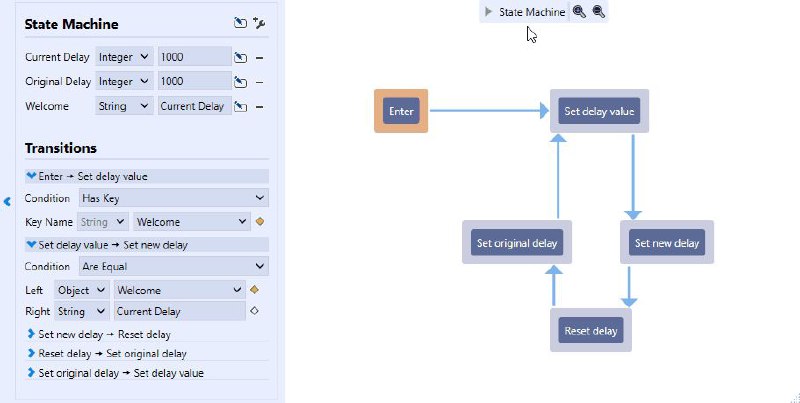This screenshot has width=800, height=403.
Task: Remove the Original Delay variable with minus
Action: [260, 82]
